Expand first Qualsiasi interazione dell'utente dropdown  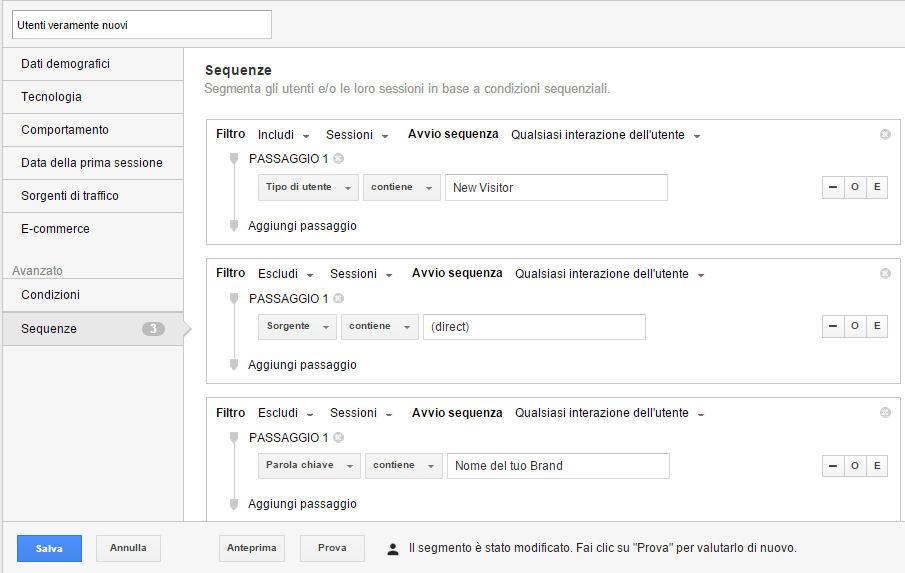pos(605,135)
